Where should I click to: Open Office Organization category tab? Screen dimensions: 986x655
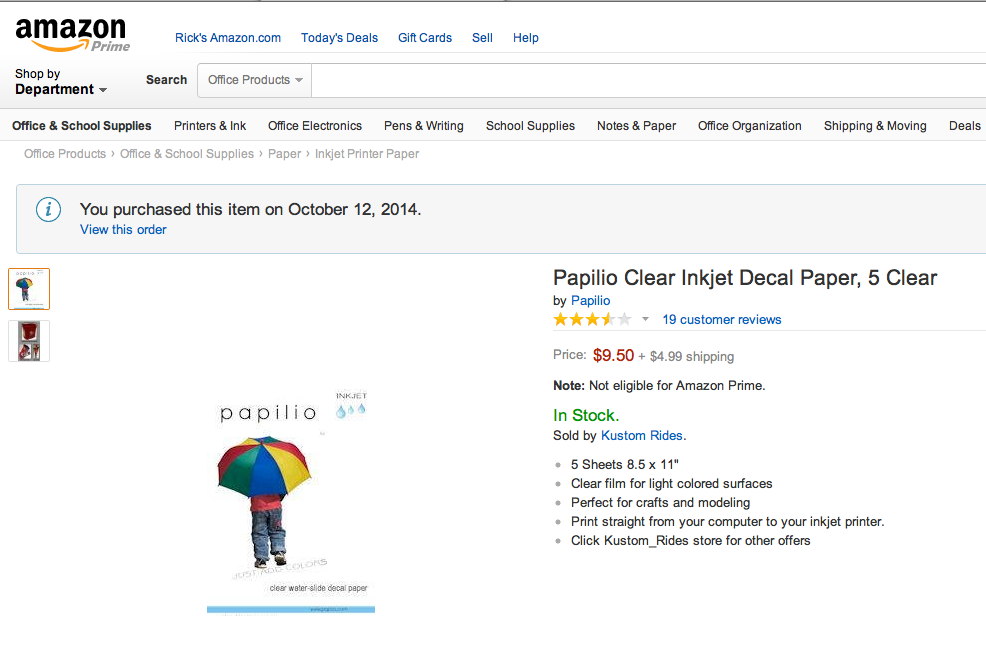pyautogui.click(x=750, y=126)
